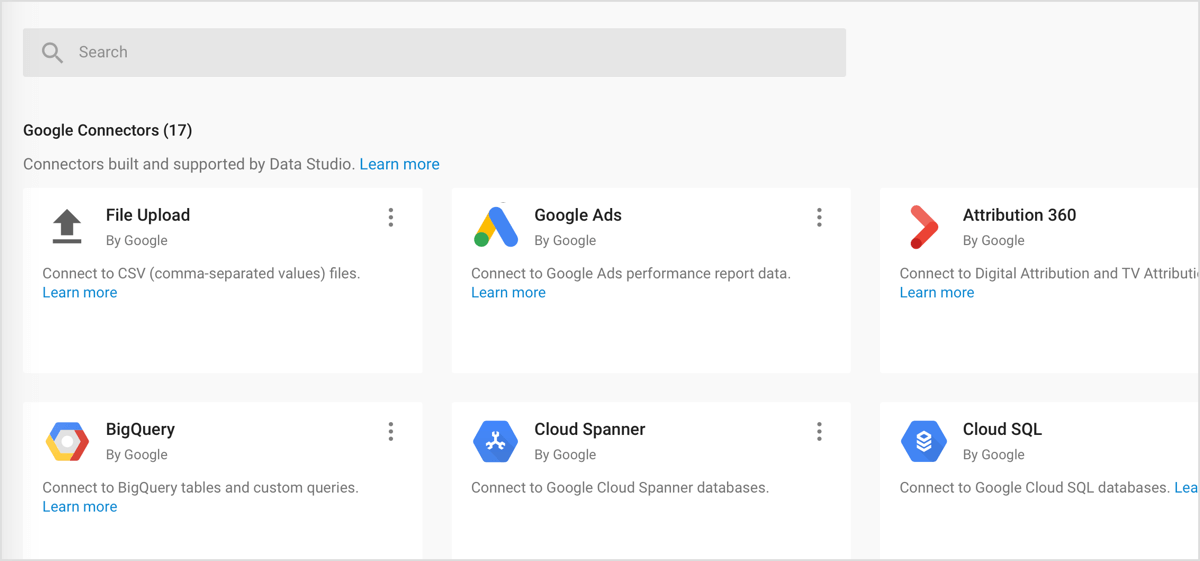Click the Cloud Spanner hexagon icon

coord(496,441)
